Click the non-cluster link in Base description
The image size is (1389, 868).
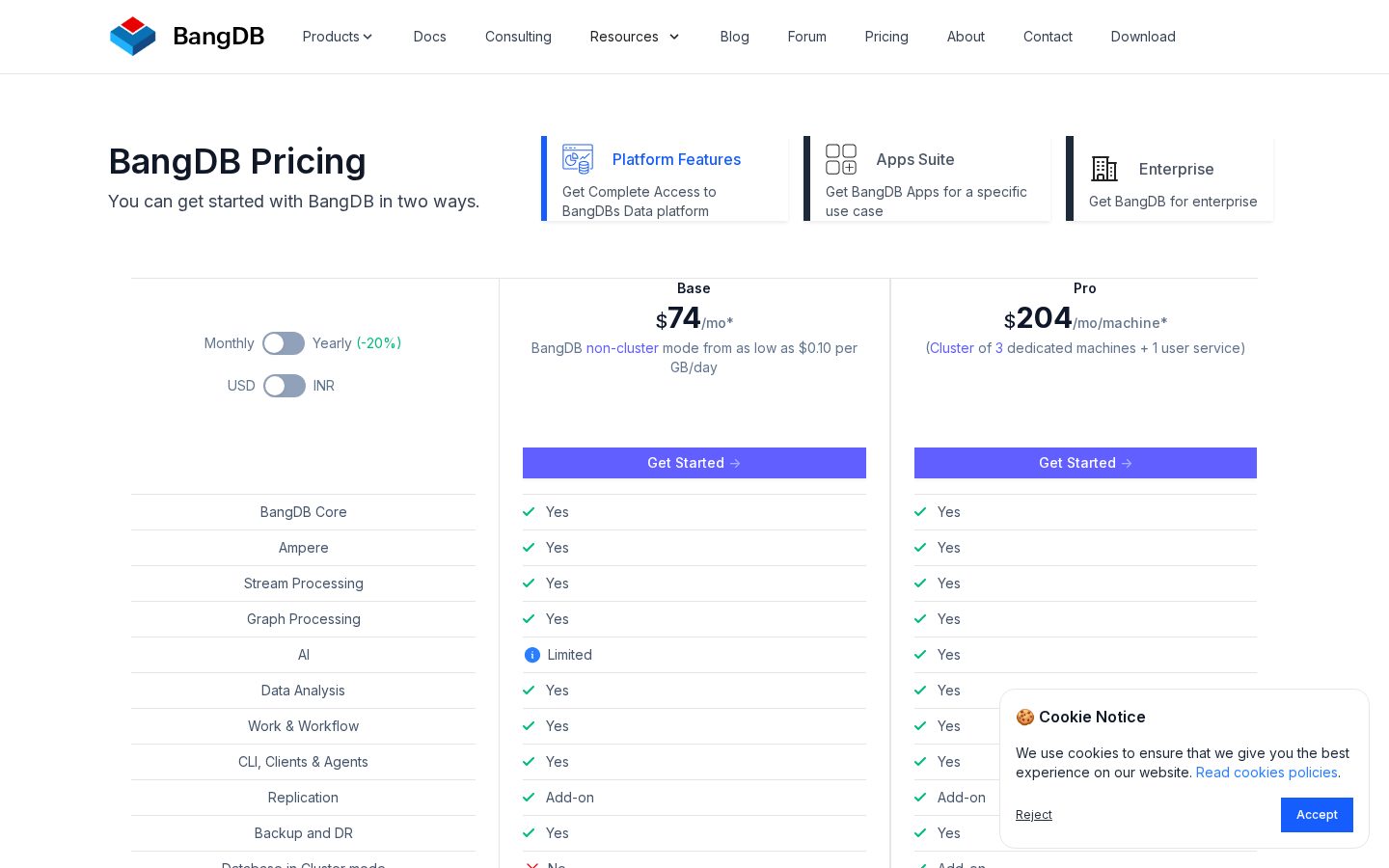622,348
